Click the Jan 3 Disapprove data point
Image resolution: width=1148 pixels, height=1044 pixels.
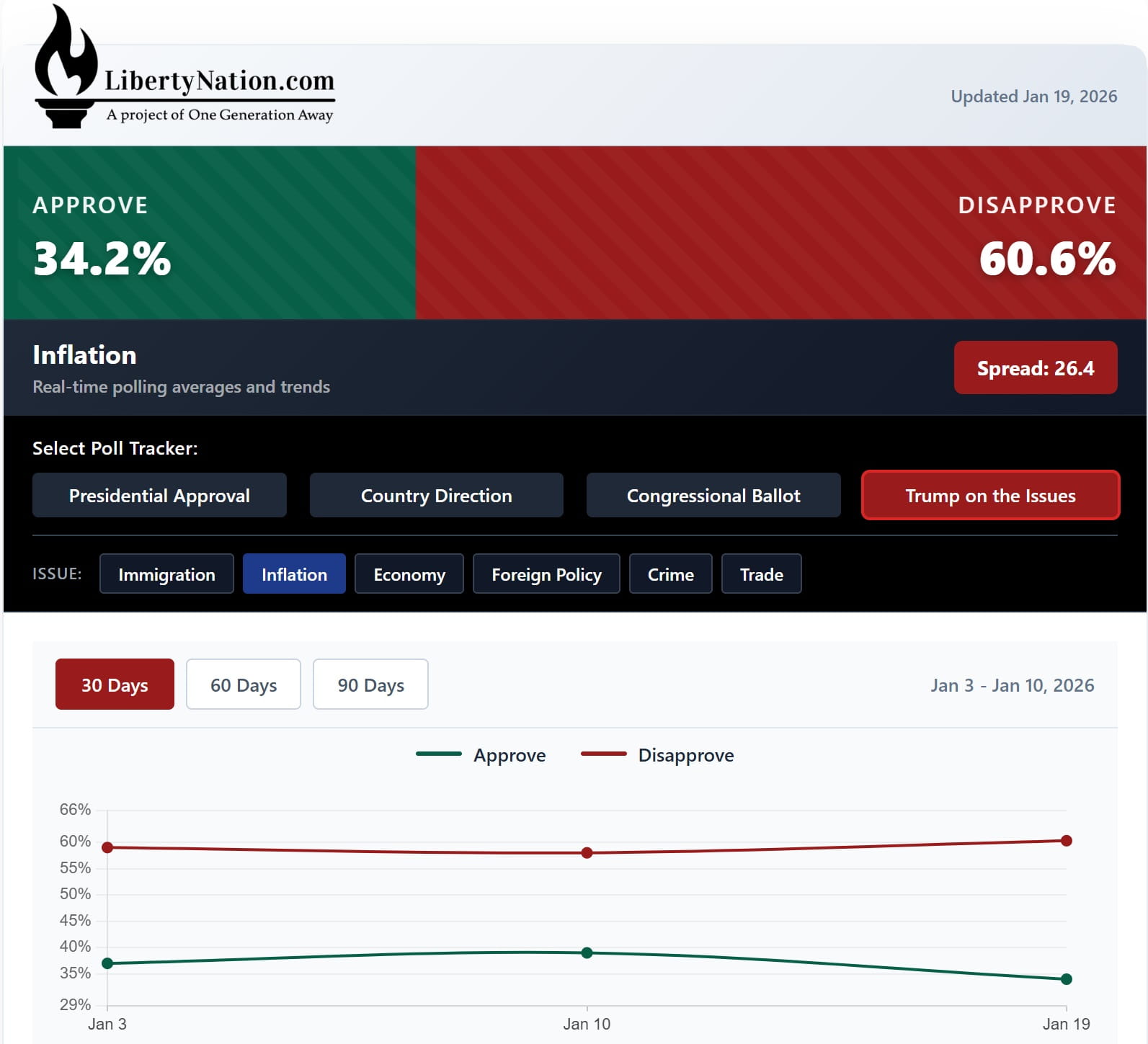tap(107, 847)
